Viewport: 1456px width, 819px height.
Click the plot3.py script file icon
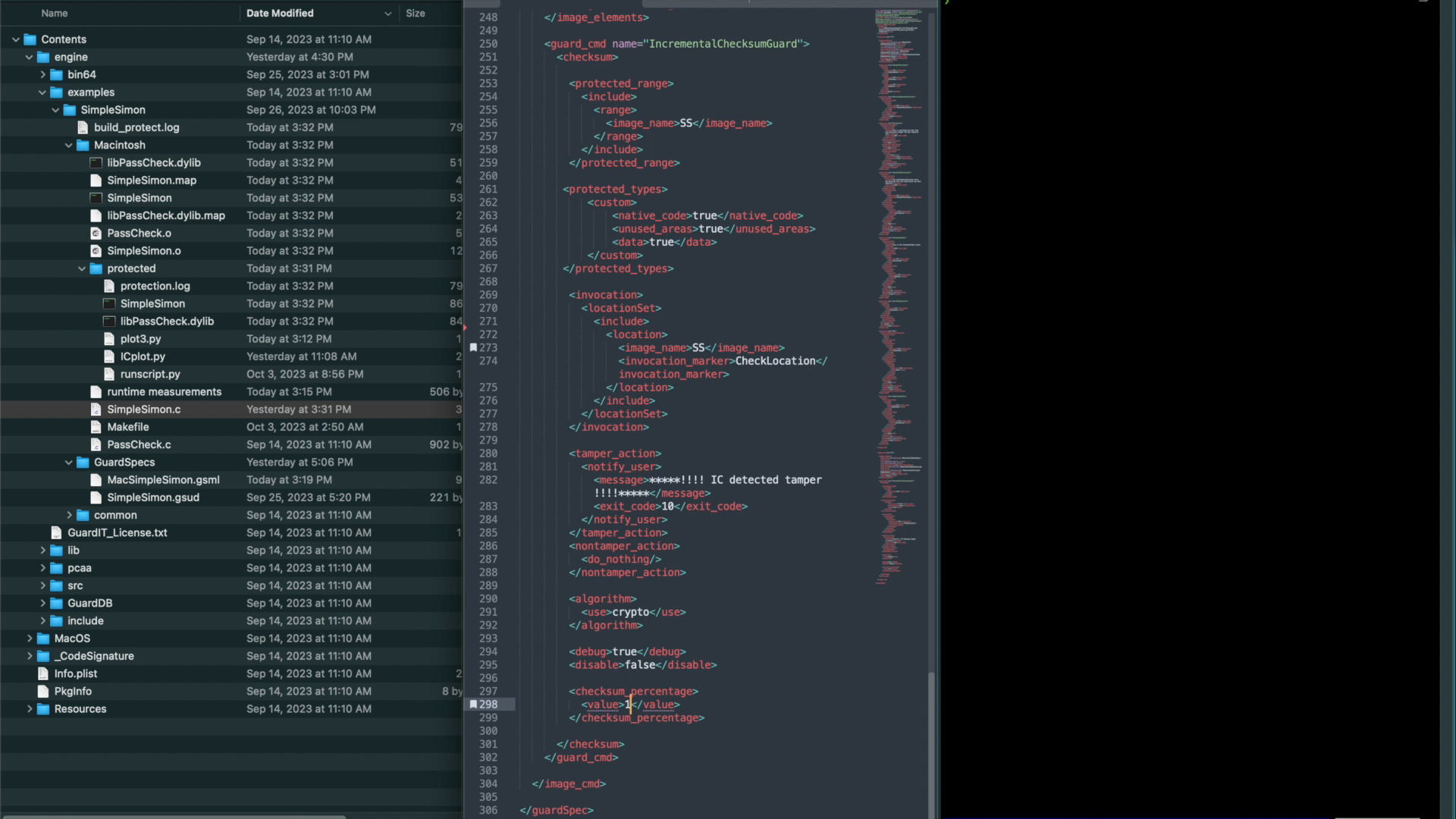coord(109,339)
